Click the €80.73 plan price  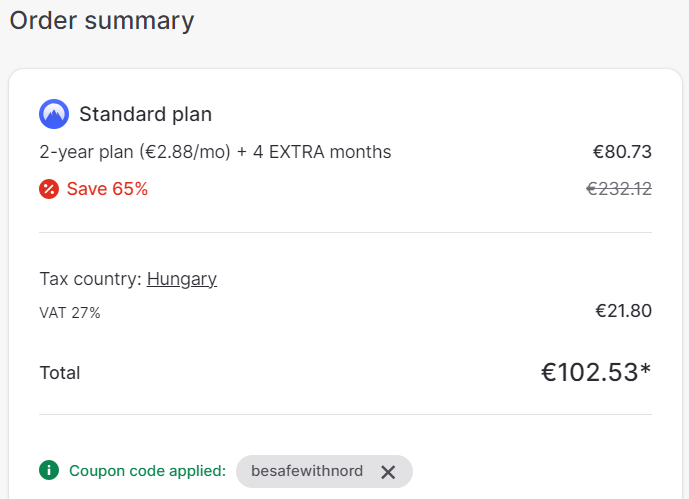622,152
